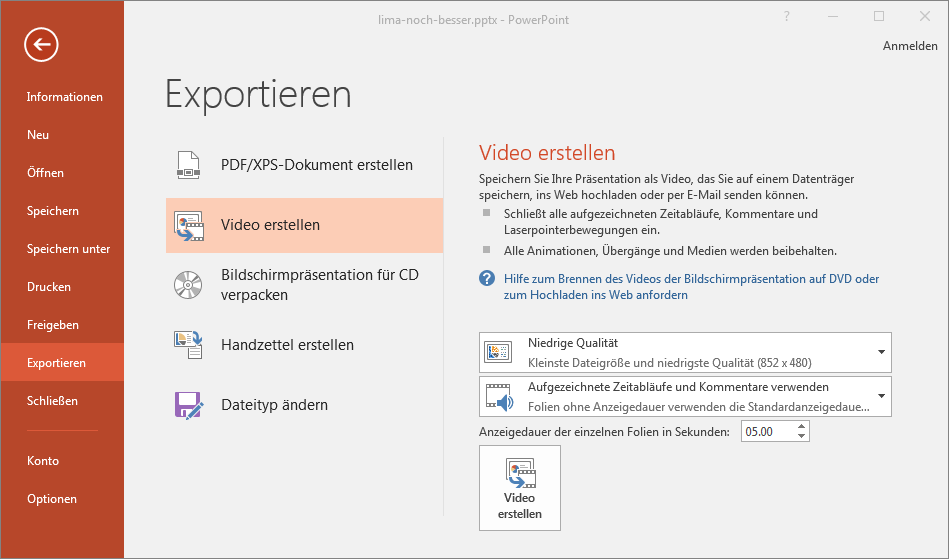Click Anmelden to sign in
Image resolution: width=949 pixels, height=559 pixels.
click(910, 46)
